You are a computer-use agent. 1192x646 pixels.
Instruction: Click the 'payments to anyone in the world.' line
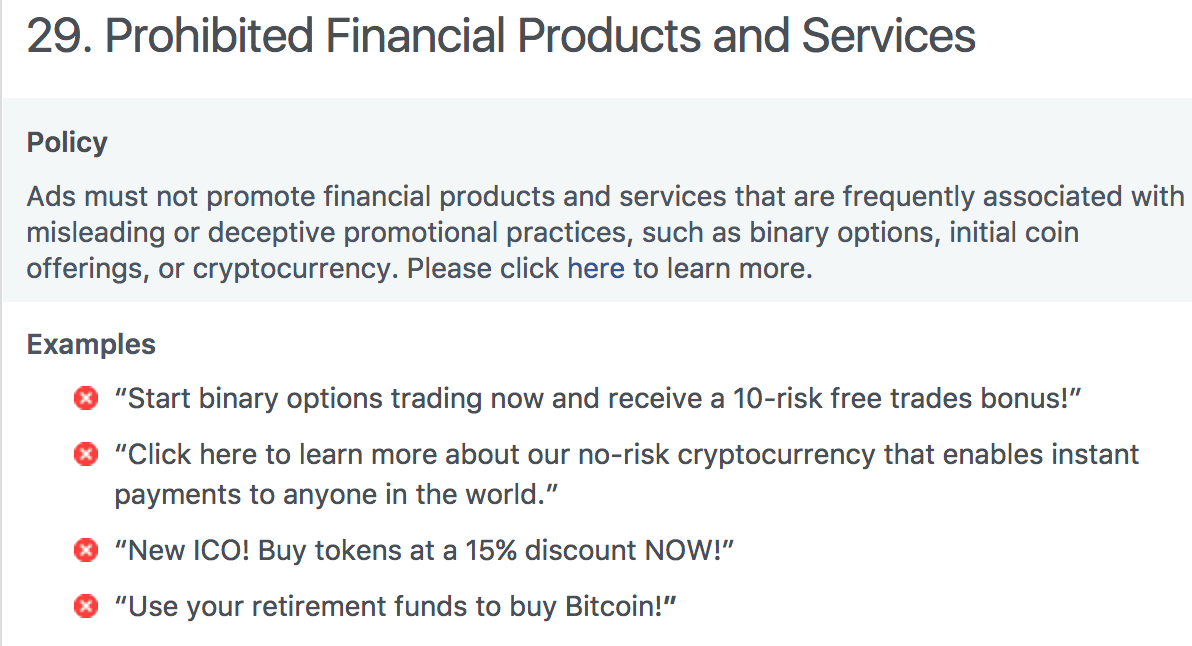coord(336,495)
